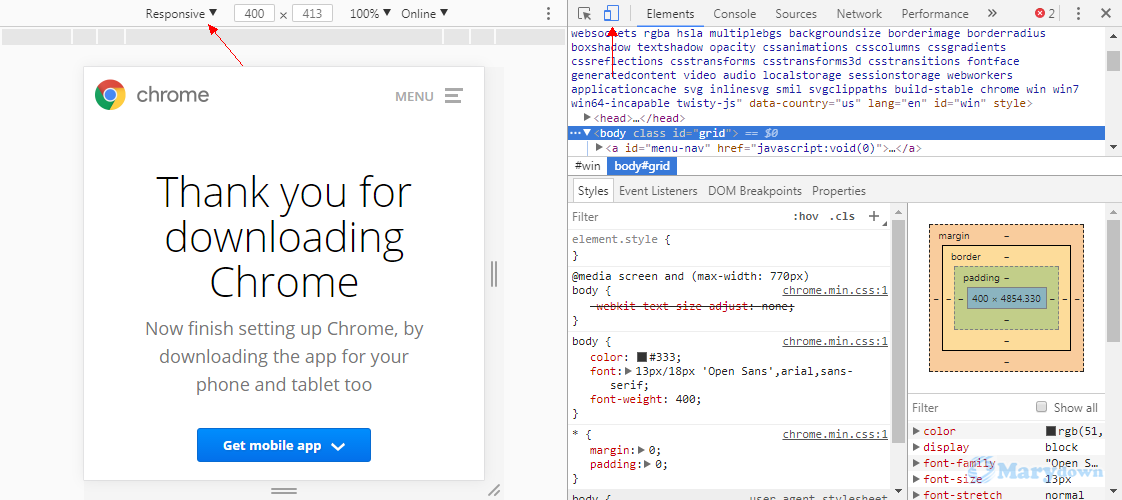This screenshot has width=1122, height=500.
Task: Open chrome.min.css:1 link beside media query rule
Action: [835, 290]
